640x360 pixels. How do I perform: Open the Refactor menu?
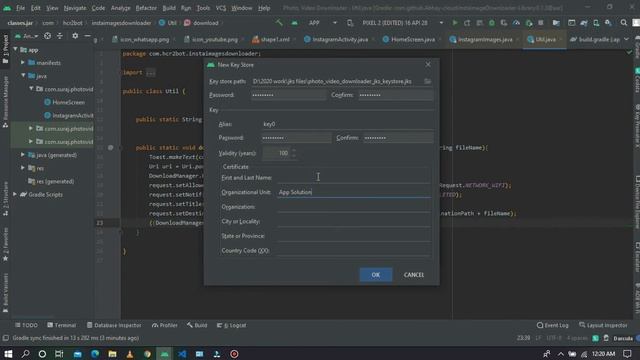[x=146, y=8]
